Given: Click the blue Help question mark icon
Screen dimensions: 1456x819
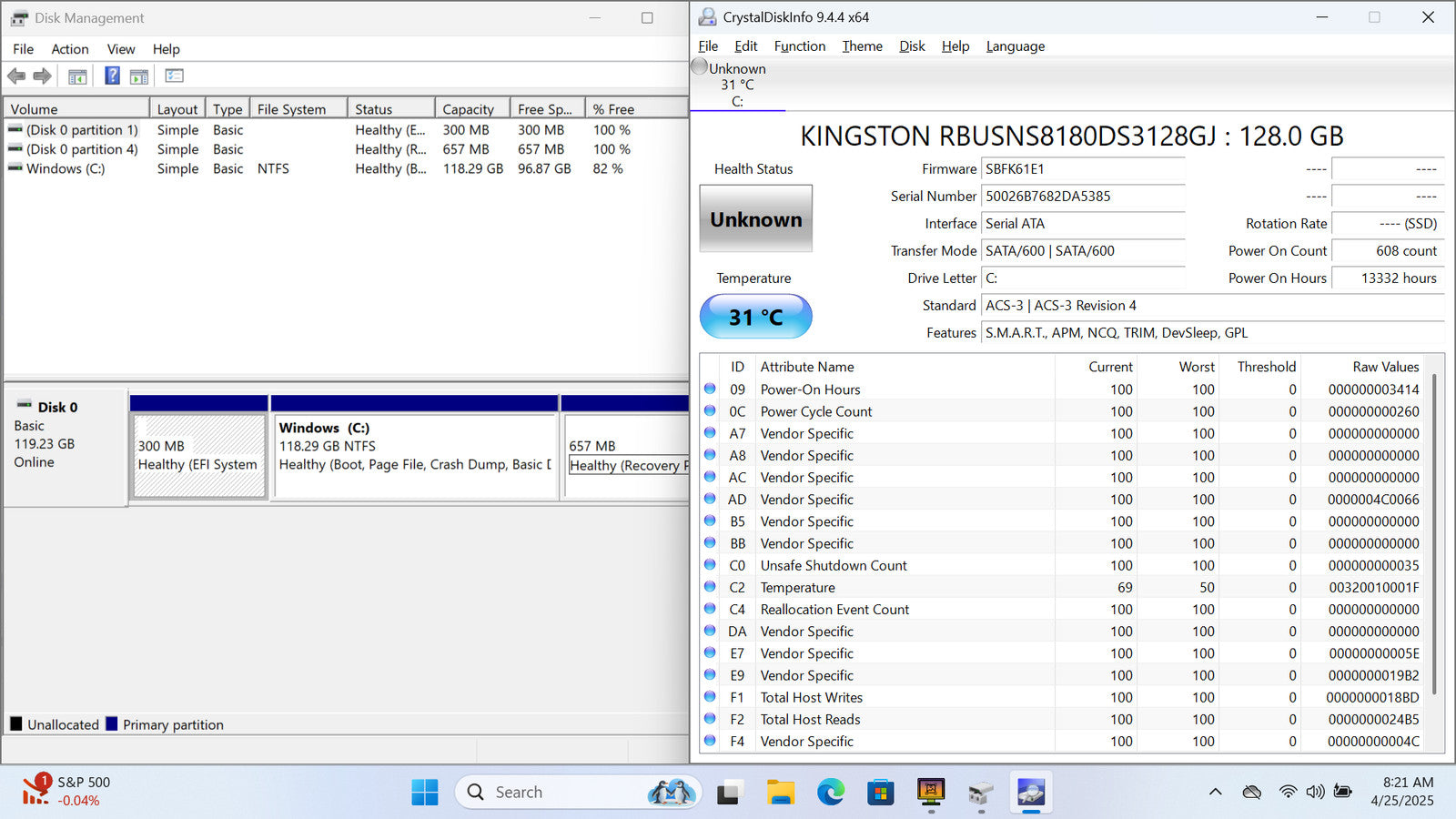Looking at the screenshot, I should [112, 76].
